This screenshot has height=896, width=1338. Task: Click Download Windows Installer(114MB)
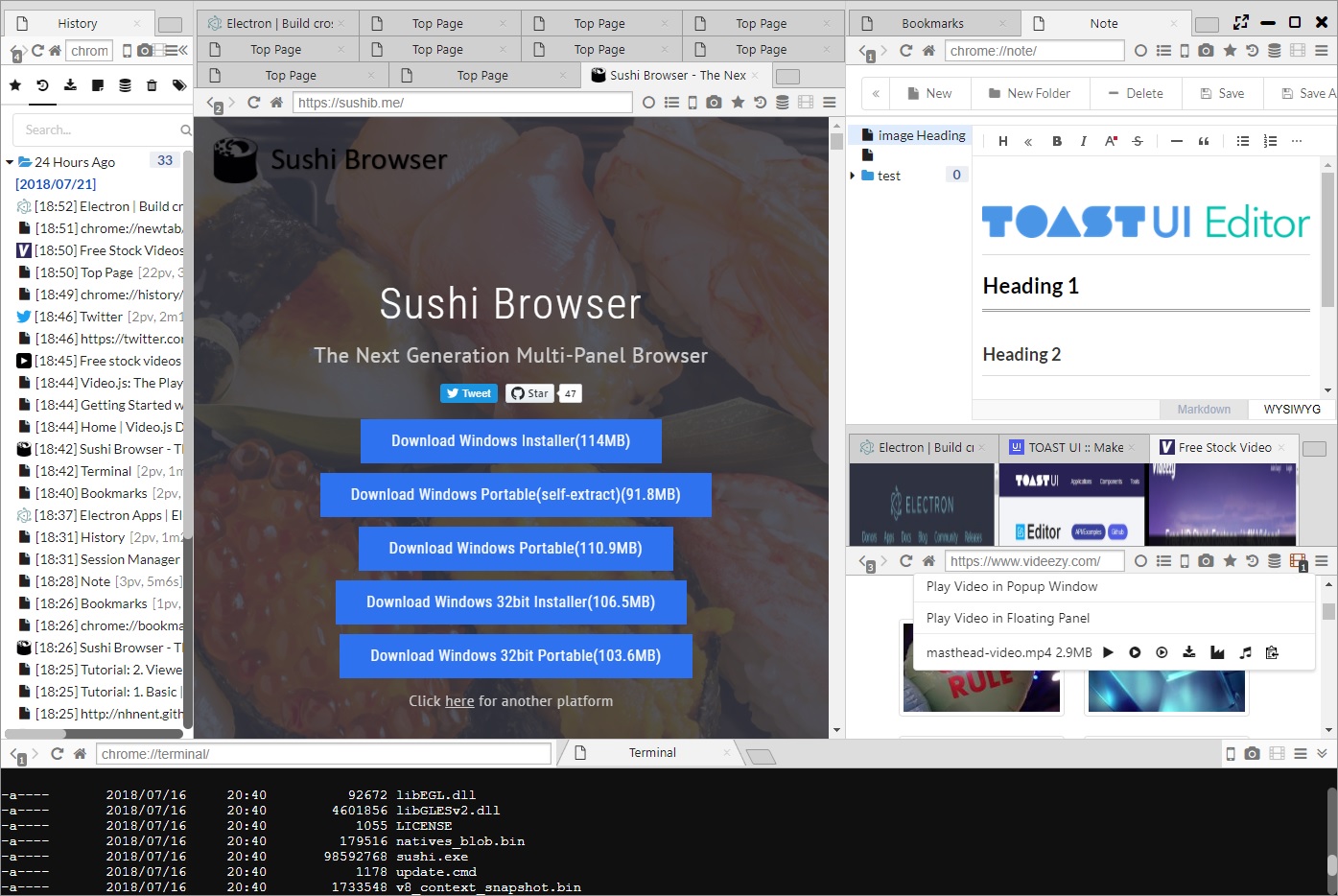click(x=510, y=440)
